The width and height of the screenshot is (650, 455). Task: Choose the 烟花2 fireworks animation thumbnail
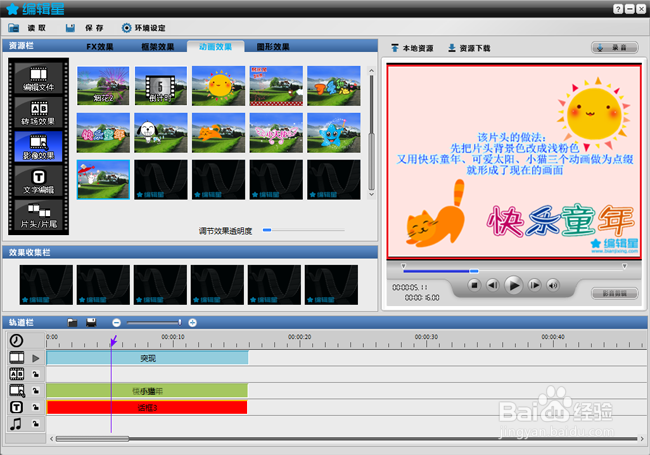click(x=103, y=86)
